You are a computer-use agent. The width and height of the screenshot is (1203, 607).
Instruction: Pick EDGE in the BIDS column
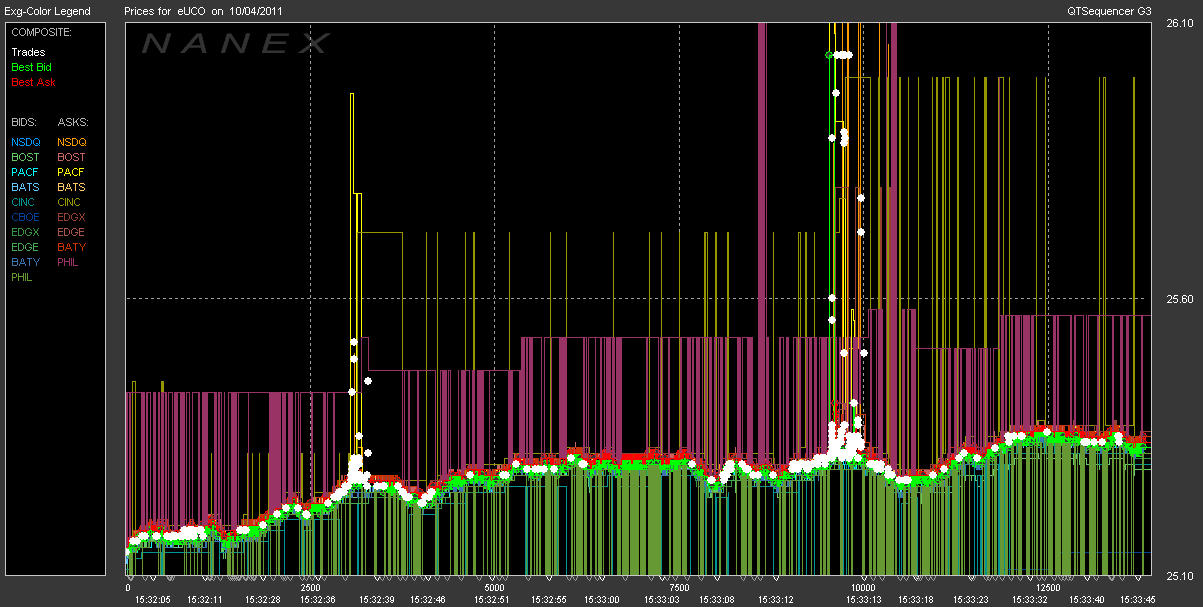pos(26,247)
